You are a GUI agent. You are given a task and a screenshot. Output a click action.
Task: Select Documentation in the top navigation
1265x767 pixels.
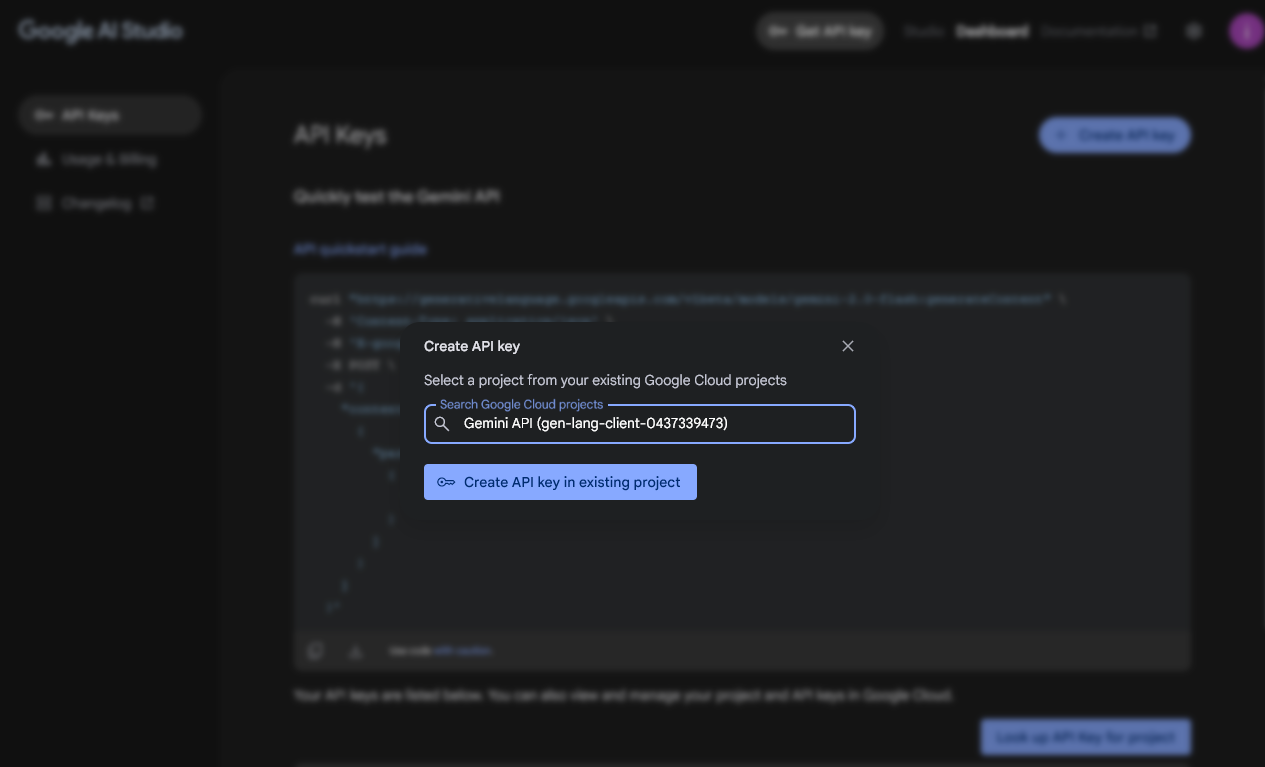click(1089, 31)
